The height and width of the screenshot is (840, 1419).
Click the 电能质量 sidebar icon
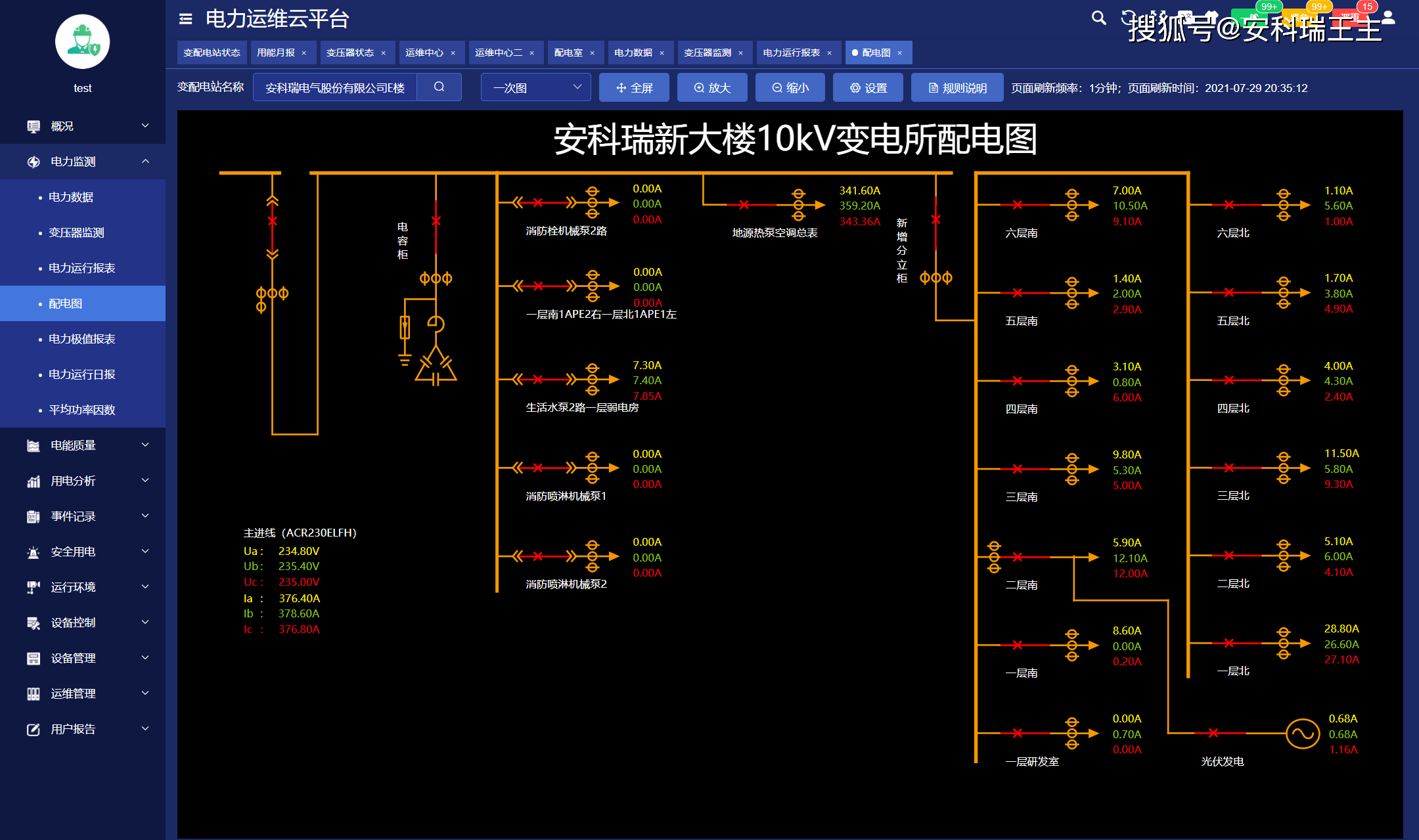[34, 445]
